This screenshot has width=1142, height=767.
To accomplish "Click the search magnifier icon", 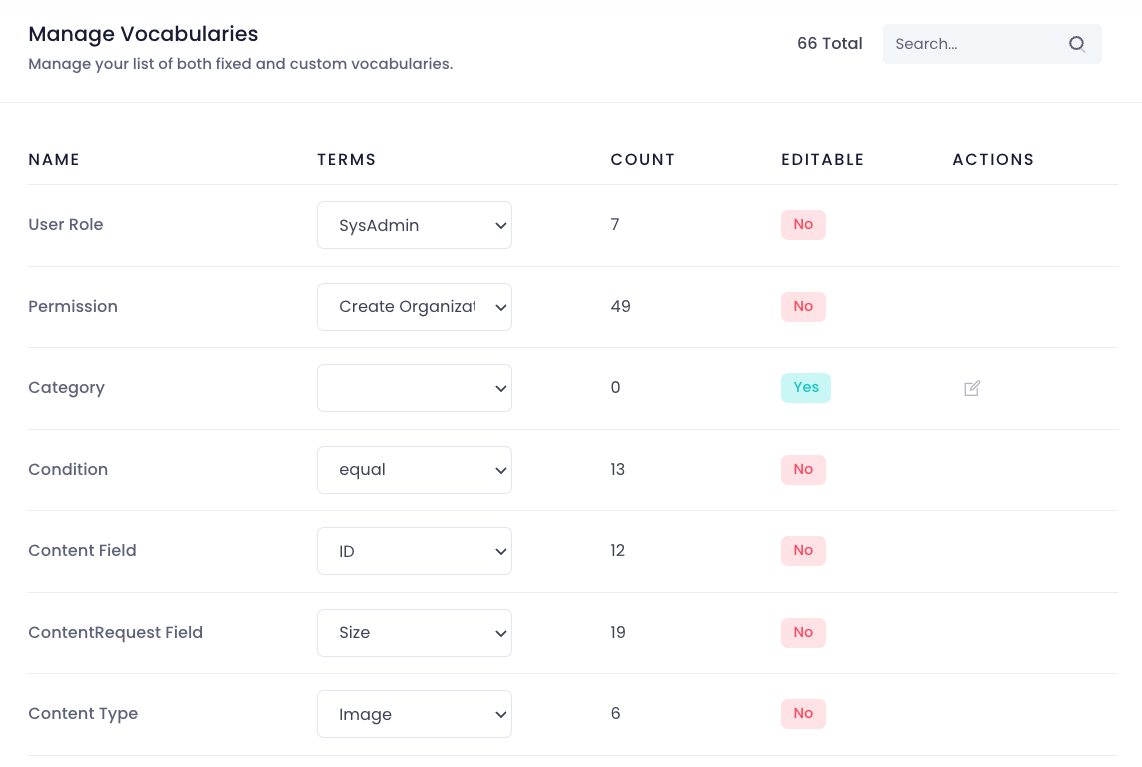I will (x=1076, y=44).
